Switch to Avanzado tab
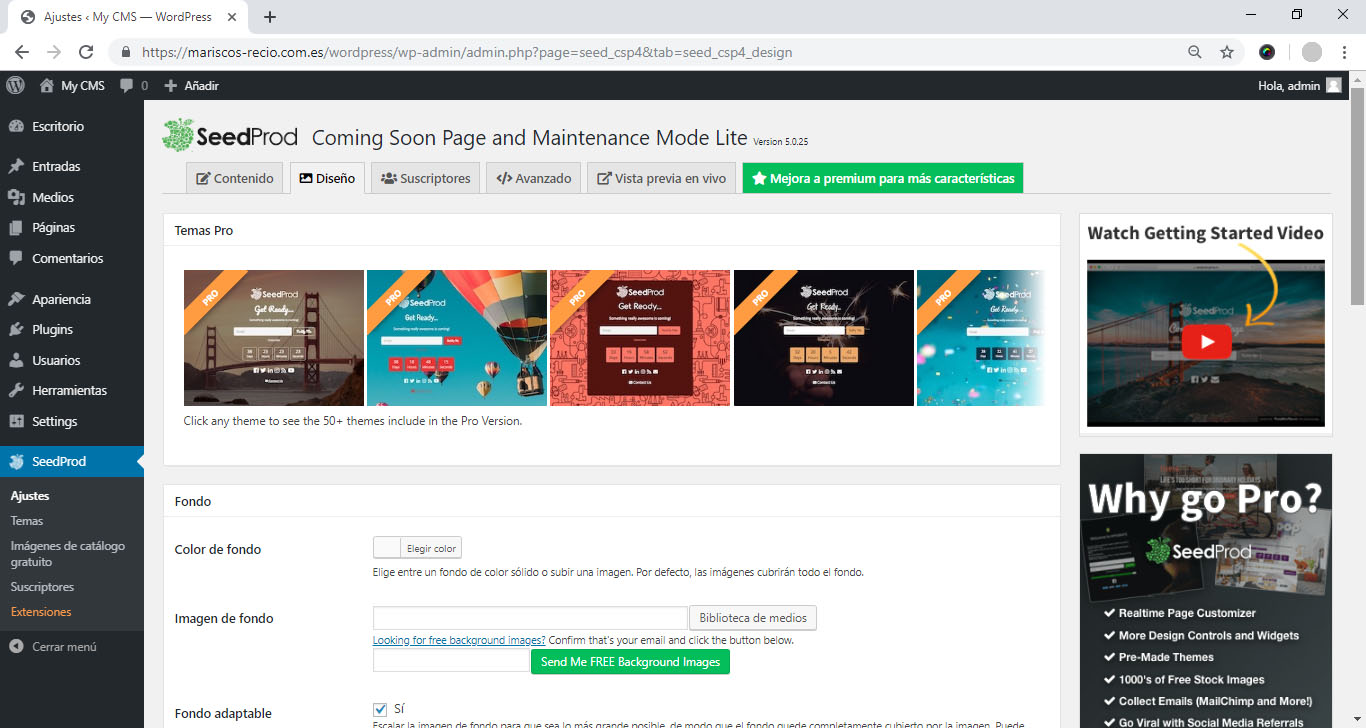Screen dimensions: 1366x728 (x=534, y=178)
